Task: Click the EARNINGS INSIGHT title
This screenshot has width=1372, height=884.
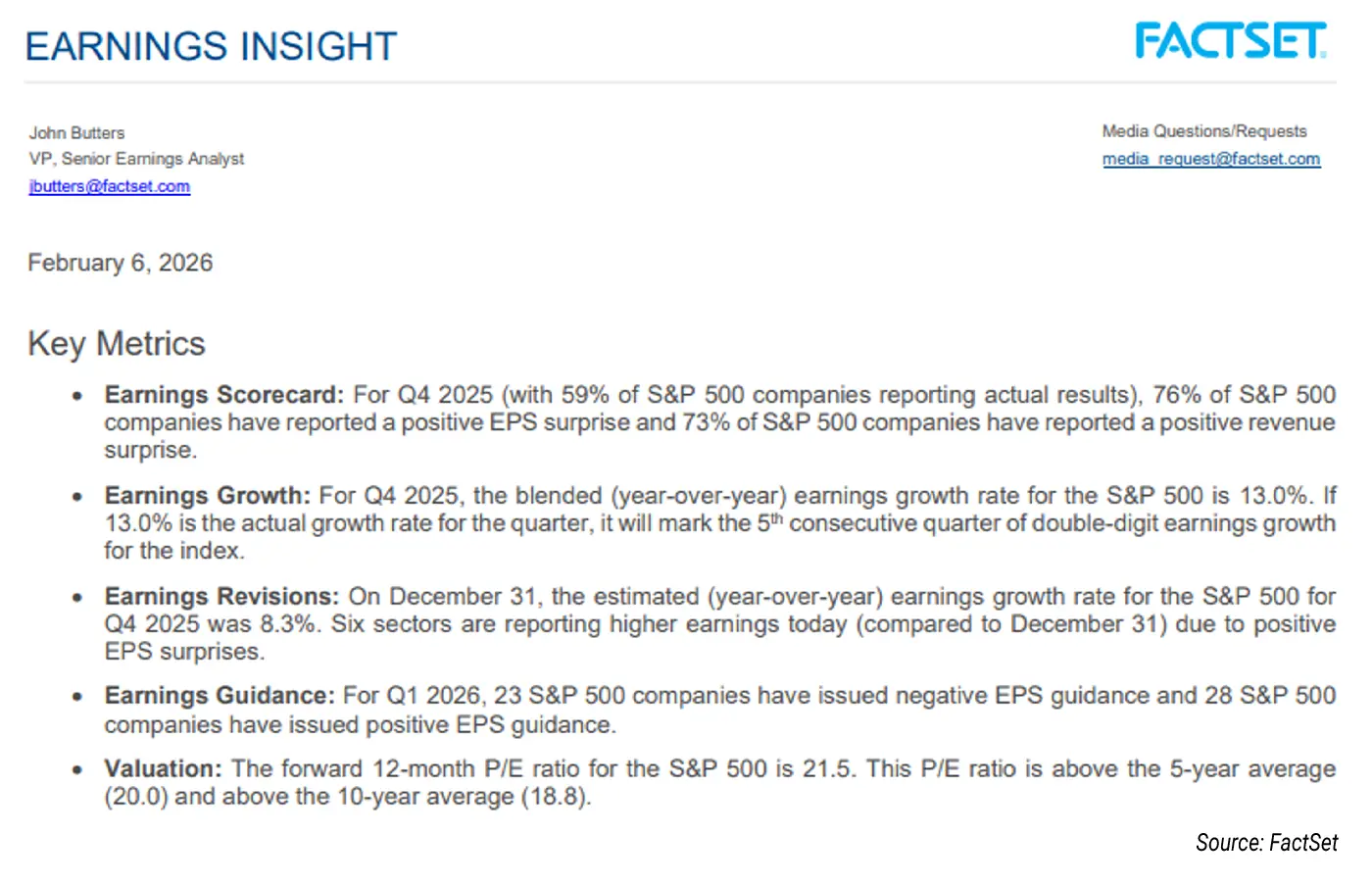Action: click(x=211, y=46)
